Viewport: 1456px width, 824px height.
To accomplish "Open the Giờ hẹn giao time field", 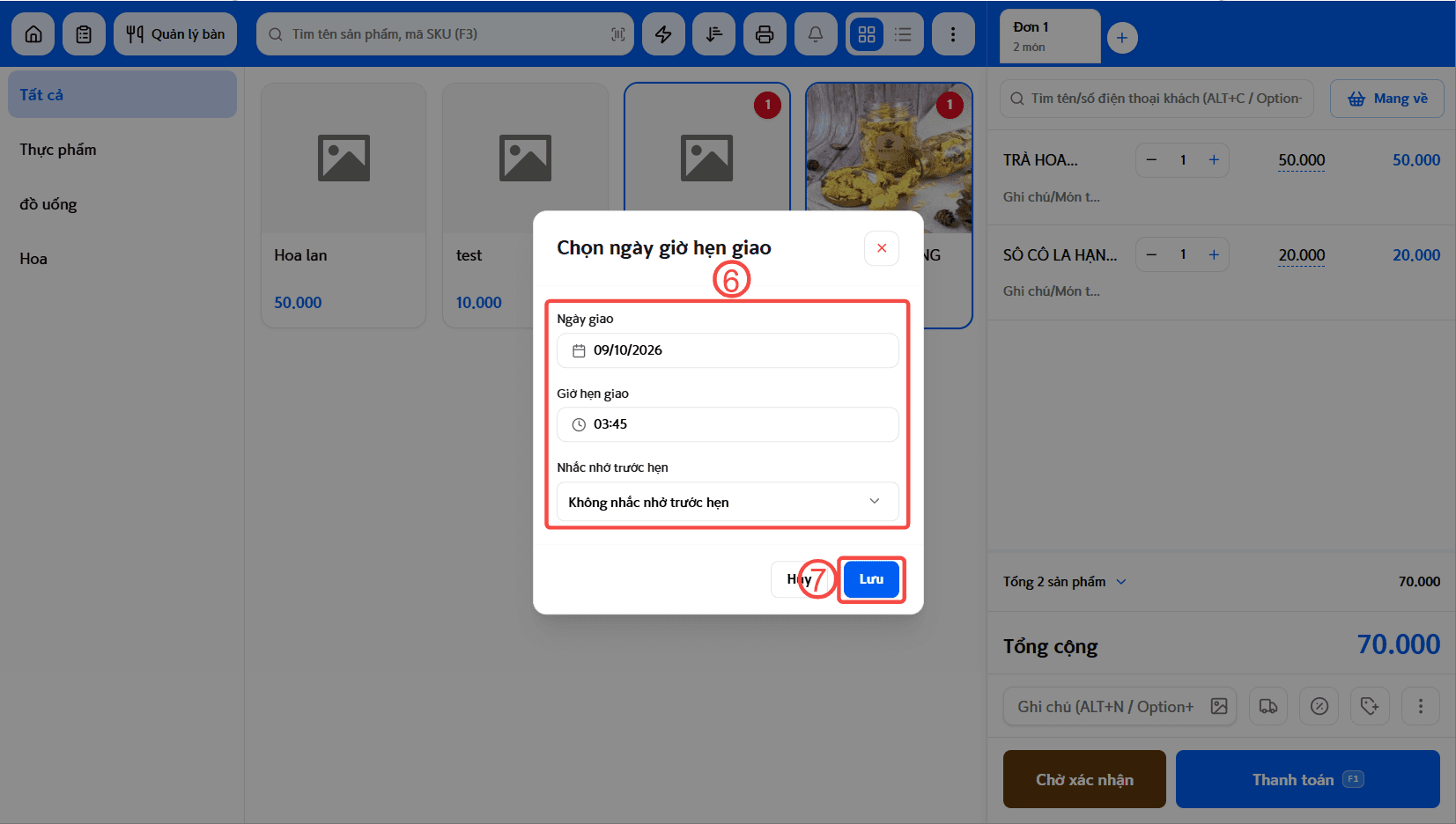I will [x=728, y=424].
